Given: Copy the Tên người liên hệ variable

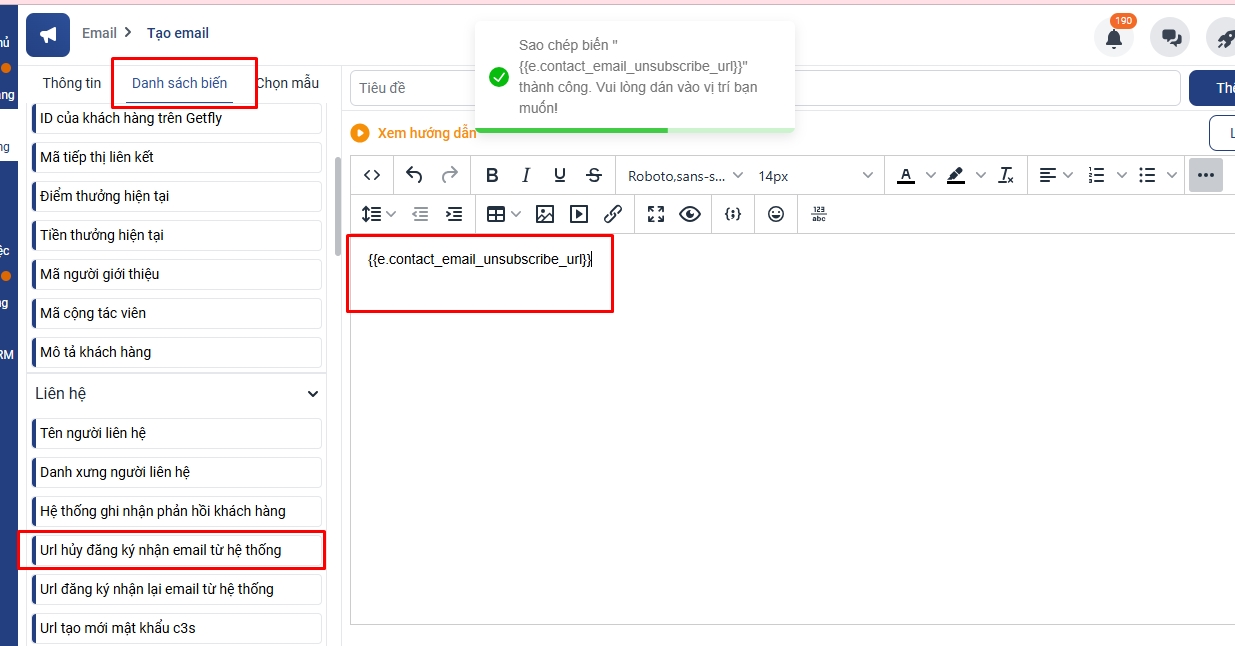Looking at the screenshot, I should click(176, 433).
